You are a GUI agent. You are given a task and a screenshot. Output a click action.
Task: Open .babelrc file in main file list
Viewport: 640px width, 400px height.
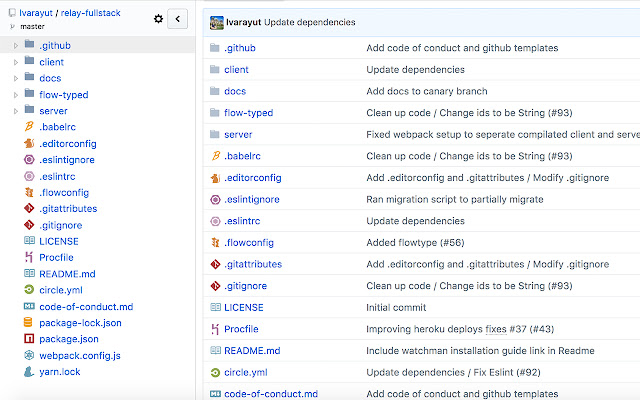[x=242, y=156]
